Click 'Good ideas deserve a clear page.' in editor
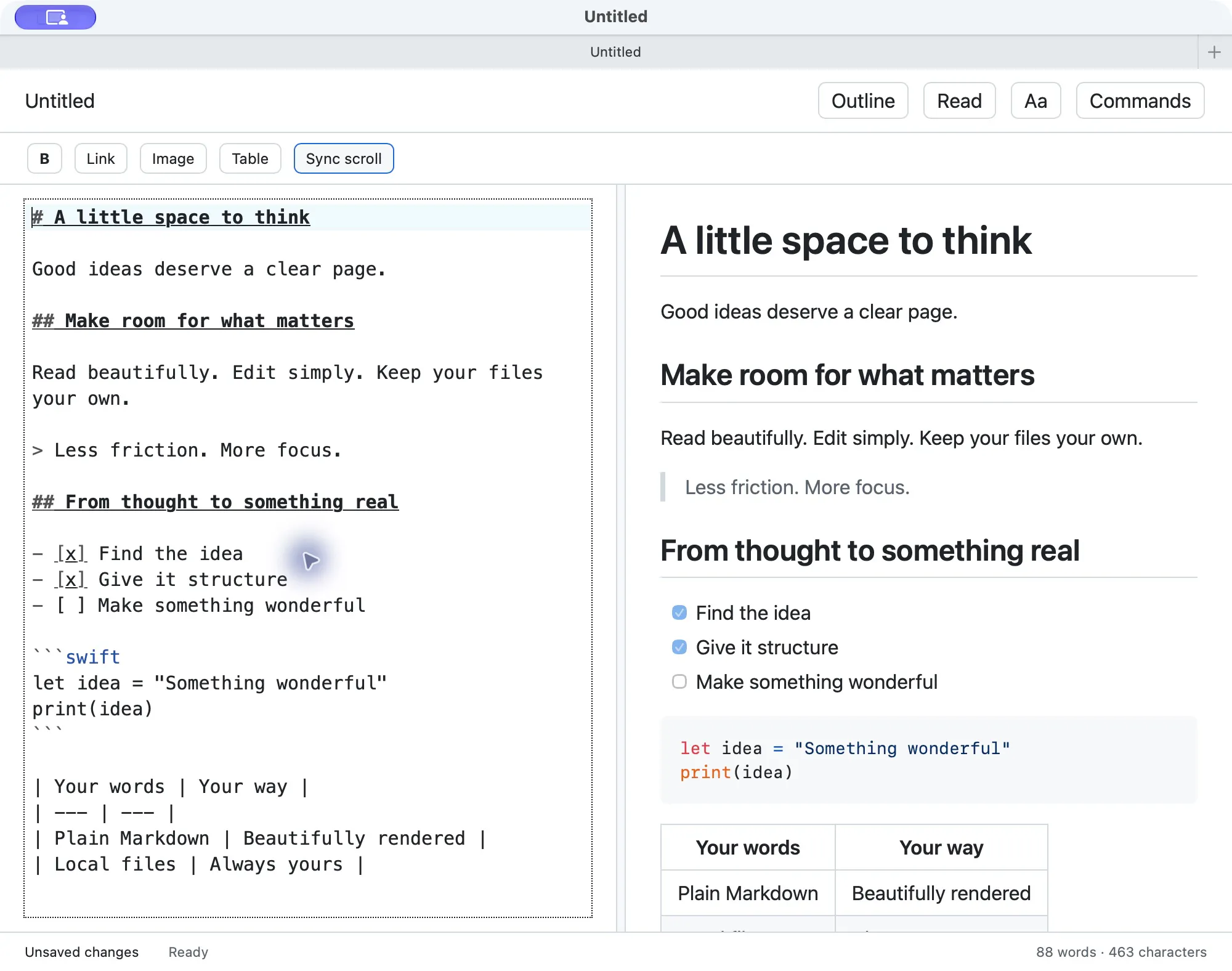Viewport: 1232px width, 971px height. (209, 269)
